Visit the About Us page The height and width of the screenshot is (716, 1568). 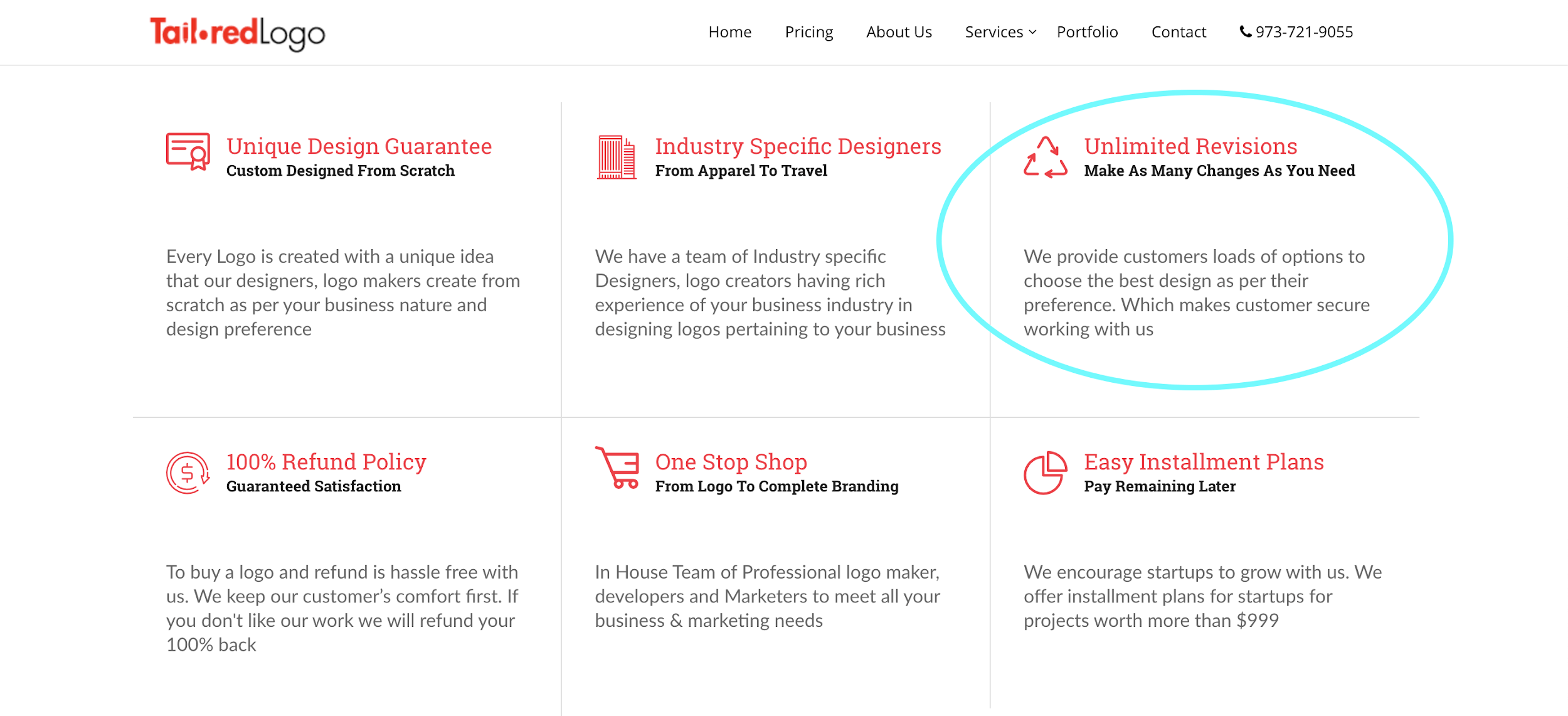[x=899, y=32]
